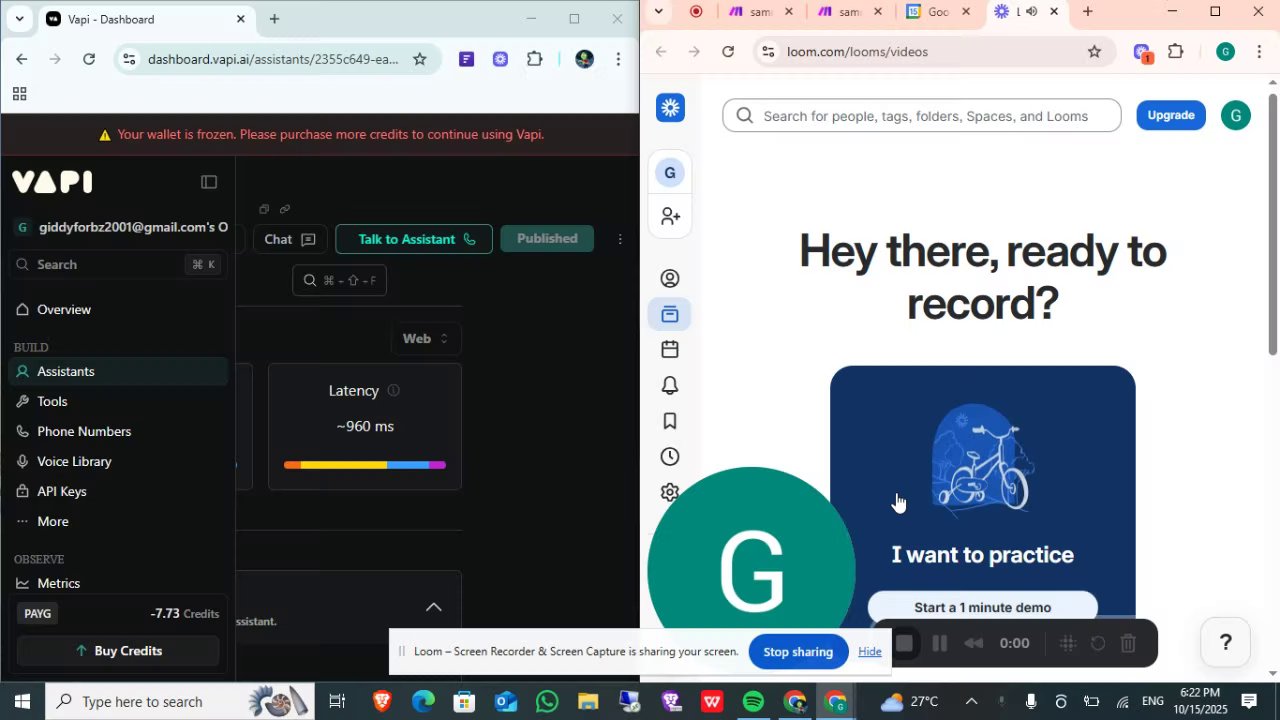Open the Loom notifications bell
The width and height of the screenshot is (1280, 720).
[670, 385]
